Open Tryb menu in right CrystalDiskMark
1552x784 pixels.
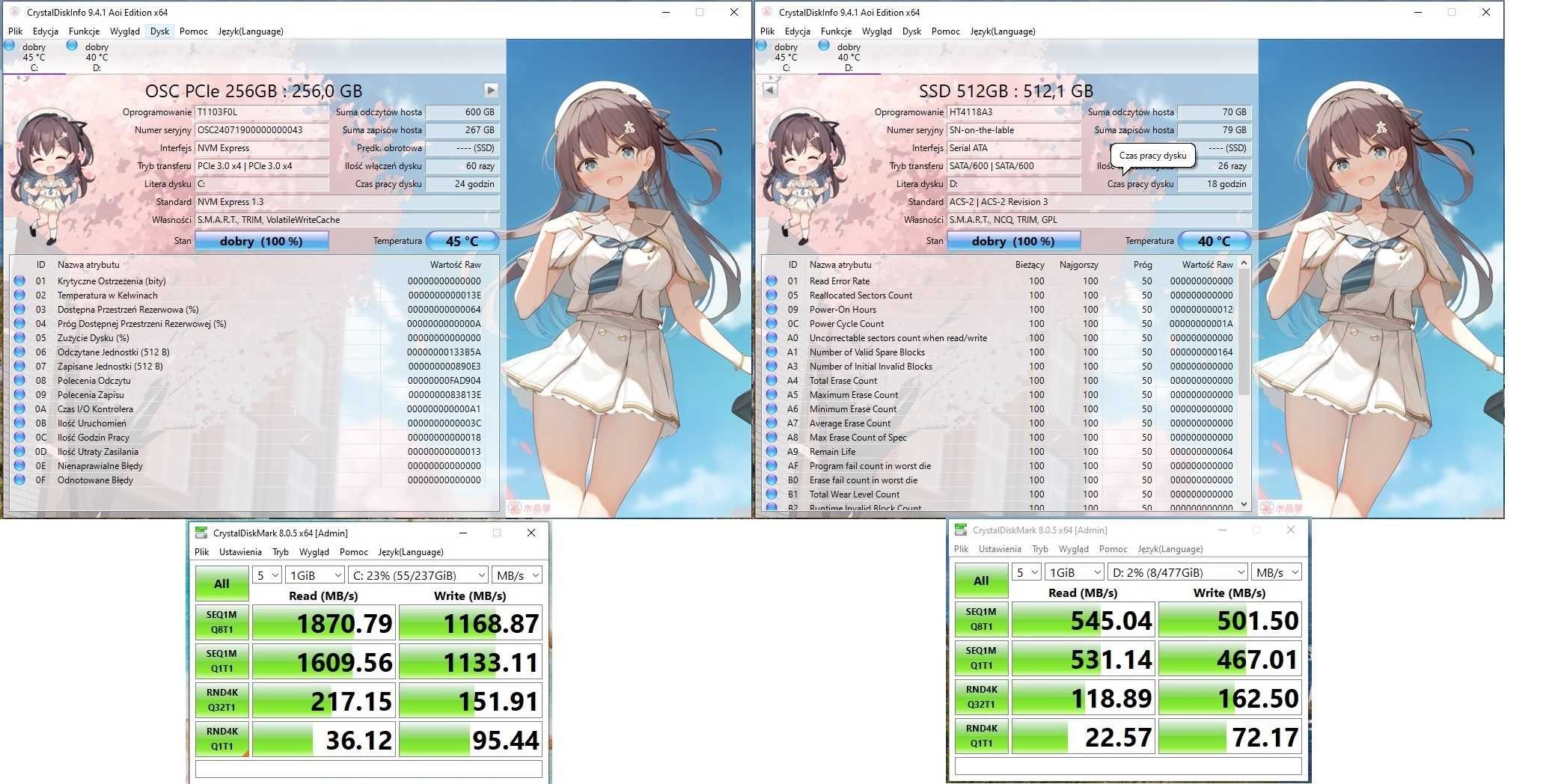click(x=1040, y=549)
